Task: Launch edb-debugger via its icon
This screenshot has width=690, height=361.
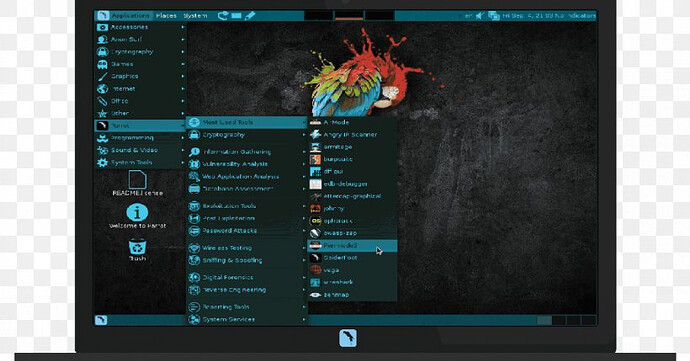Action: click(315, 184)
